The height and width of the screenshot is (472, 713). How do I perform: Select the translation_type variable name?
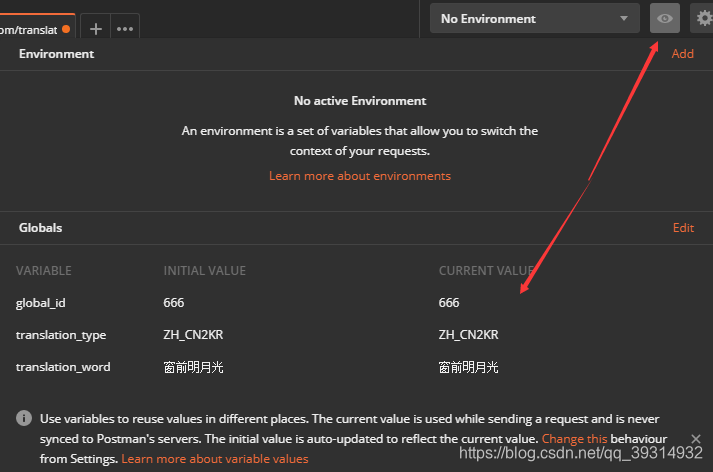pos(61,335)
